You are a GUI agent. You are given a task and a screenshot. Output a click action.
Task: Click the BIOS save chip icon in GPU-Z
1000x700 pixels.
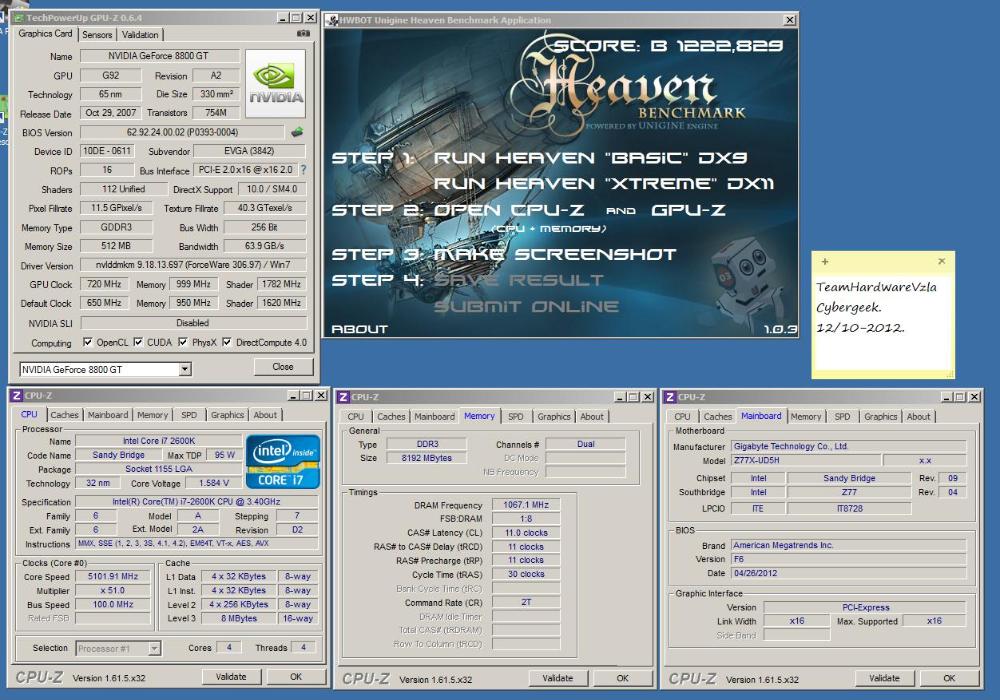[x=297, y=132]
